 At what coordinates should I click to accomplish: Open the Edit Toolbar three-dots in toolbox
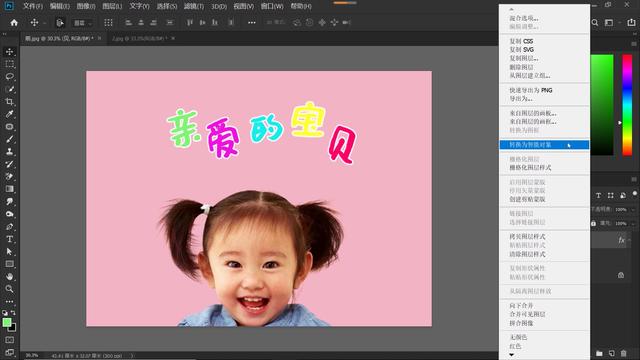9,301
